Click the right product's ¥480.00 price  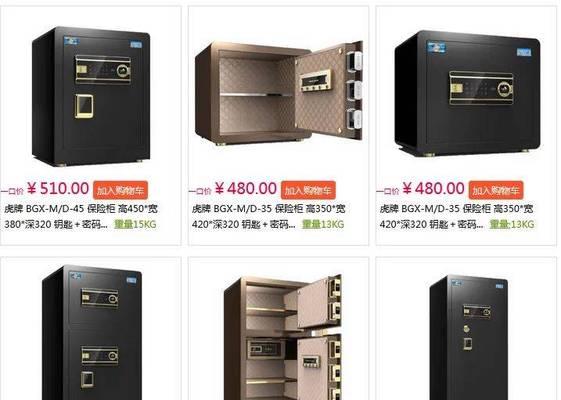point(434,189)
